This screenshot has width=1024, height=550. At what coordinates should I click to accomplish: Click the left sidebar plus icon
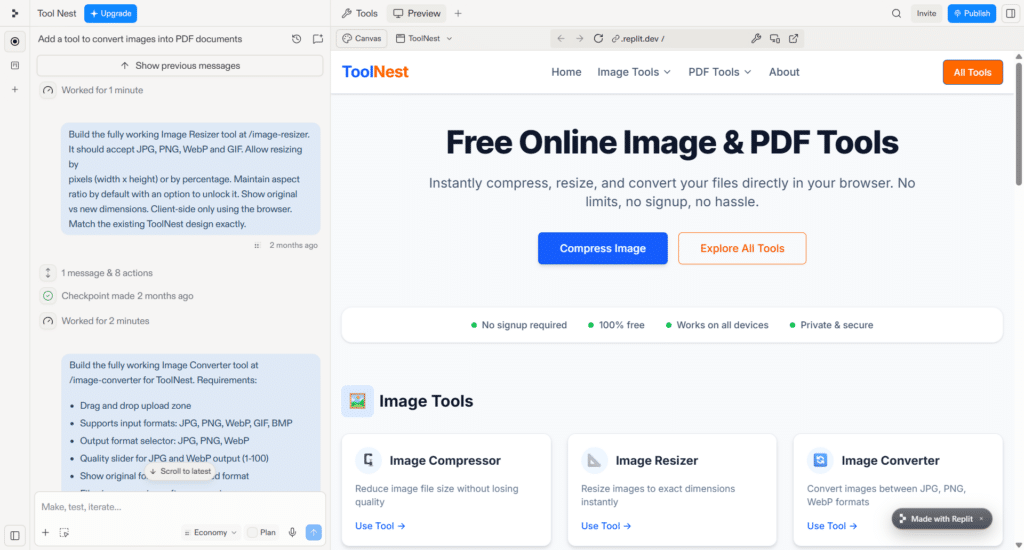(x=15, y=89)
